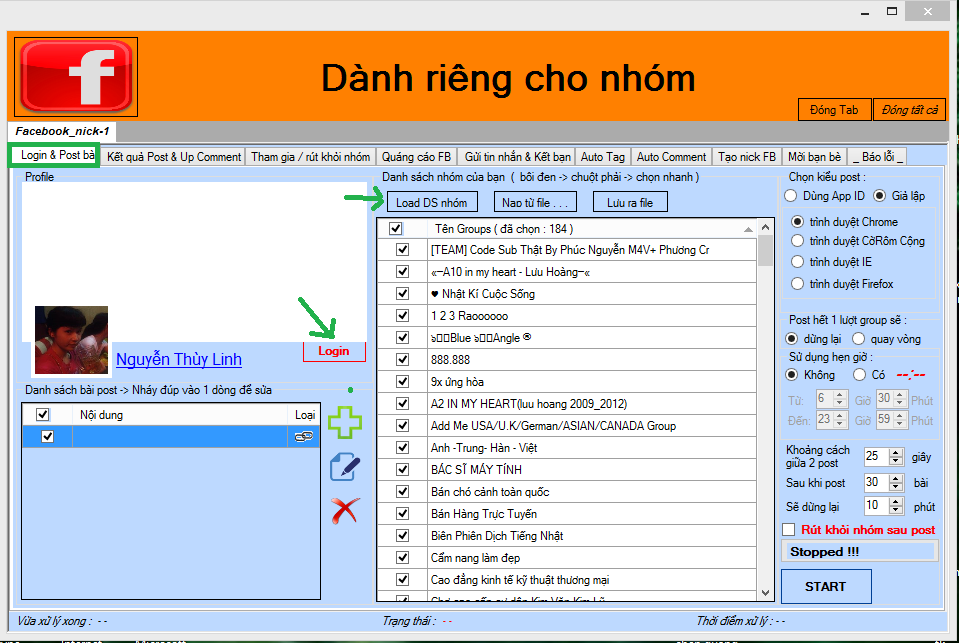959x643 pixels.
Task: Select the dừng lại radio button
Action: coord(791,339)
